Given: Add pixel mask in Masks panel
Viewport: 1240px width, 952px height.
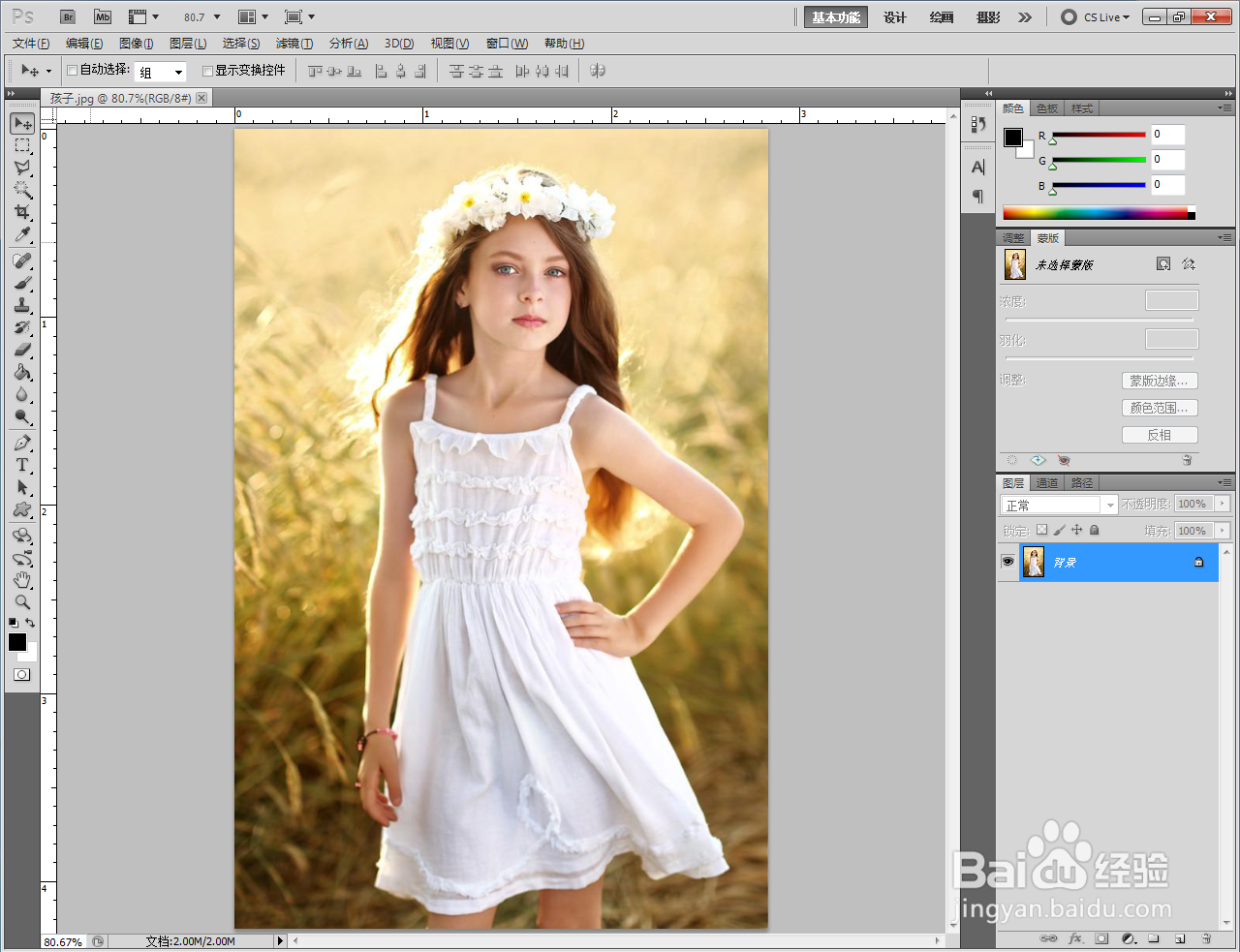Looking at the screenshot, I should pyautogui.click(x=1163, y=263).
